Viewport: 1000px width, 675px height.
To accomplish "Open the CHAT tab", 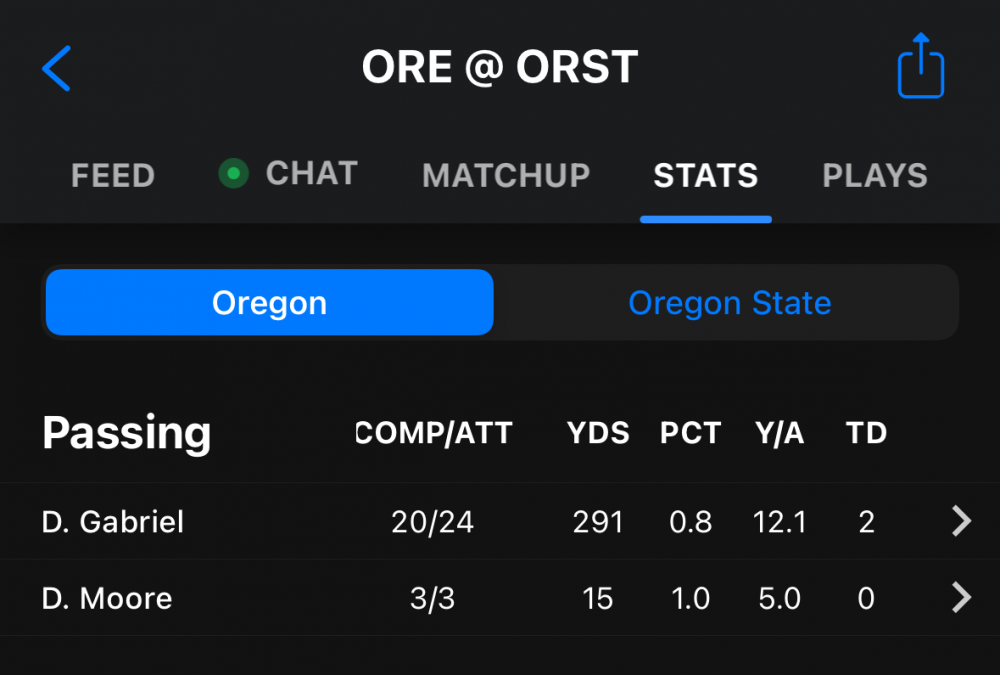I will click(311, 174).
